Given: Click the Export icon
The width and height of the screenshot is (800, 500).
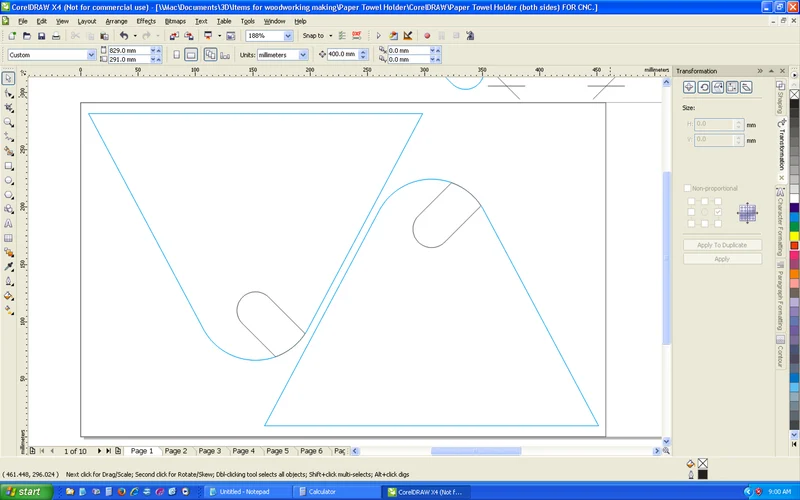Looking at the screenshot, I should coord(189,36).
